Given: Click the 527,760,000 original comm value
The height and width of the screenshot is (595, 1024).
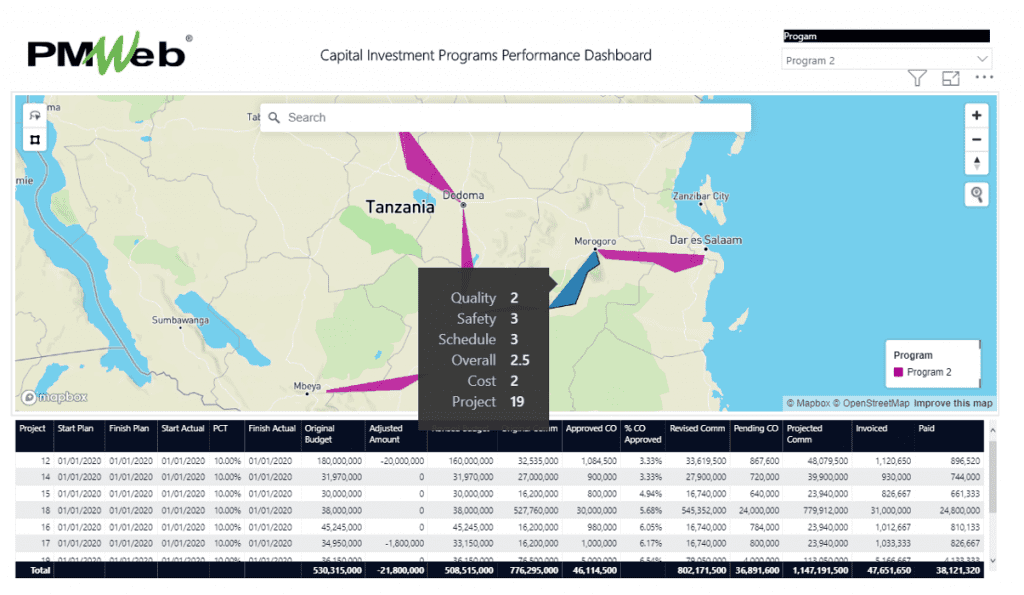Looking at the screenshot, I should point(536,510).
